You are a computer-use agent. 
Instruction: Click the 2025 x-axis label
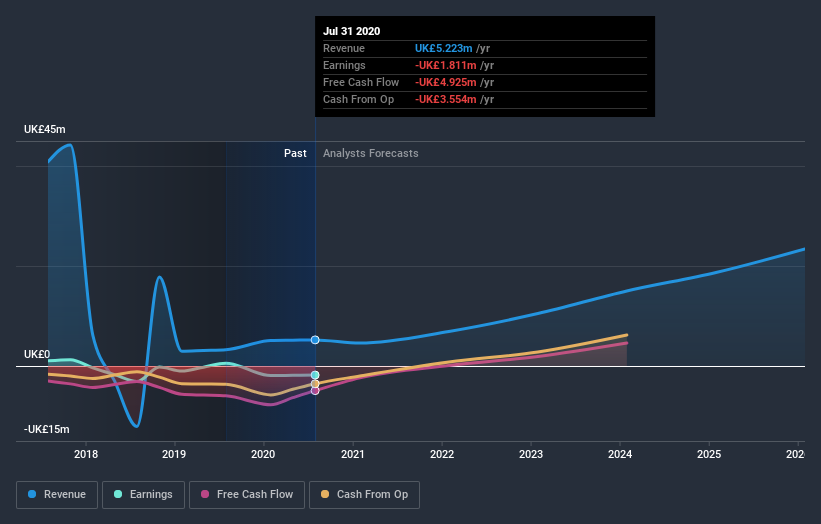point(709,454)
